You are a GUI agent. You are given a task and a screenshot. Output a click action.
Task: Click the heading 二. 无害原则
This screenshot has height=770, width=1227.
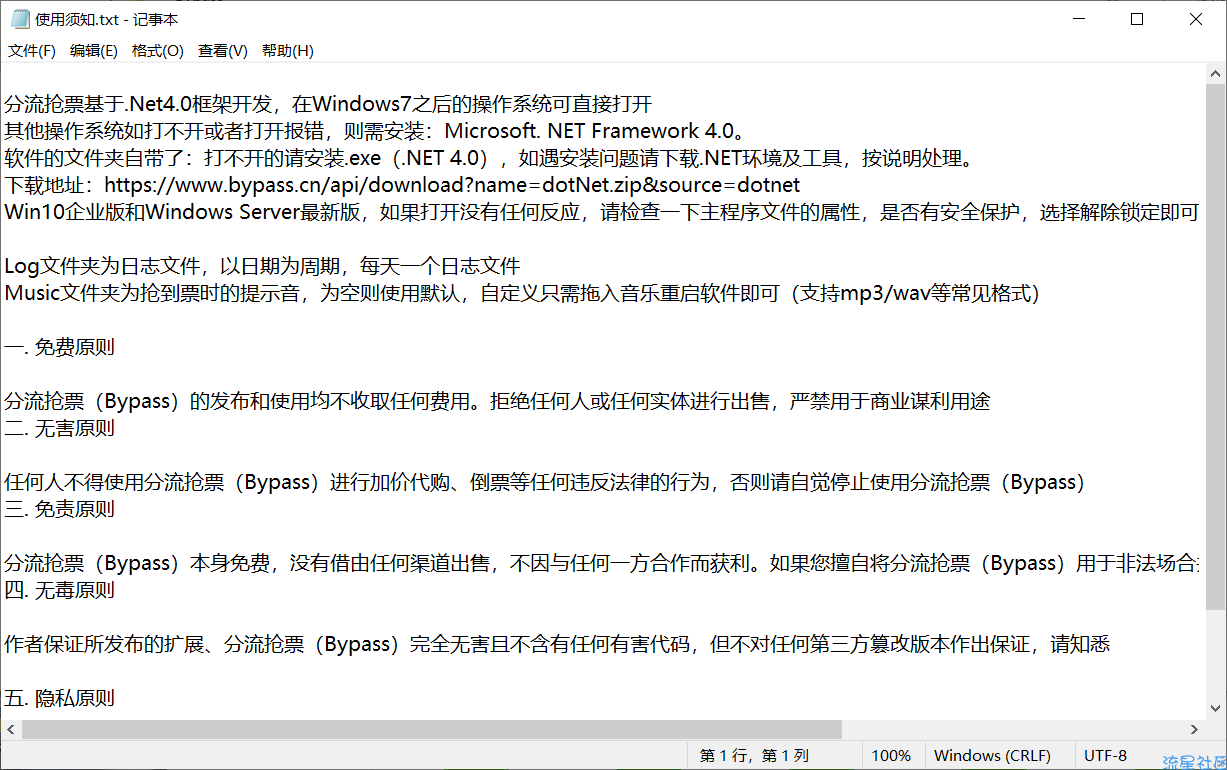click(59, 428)
